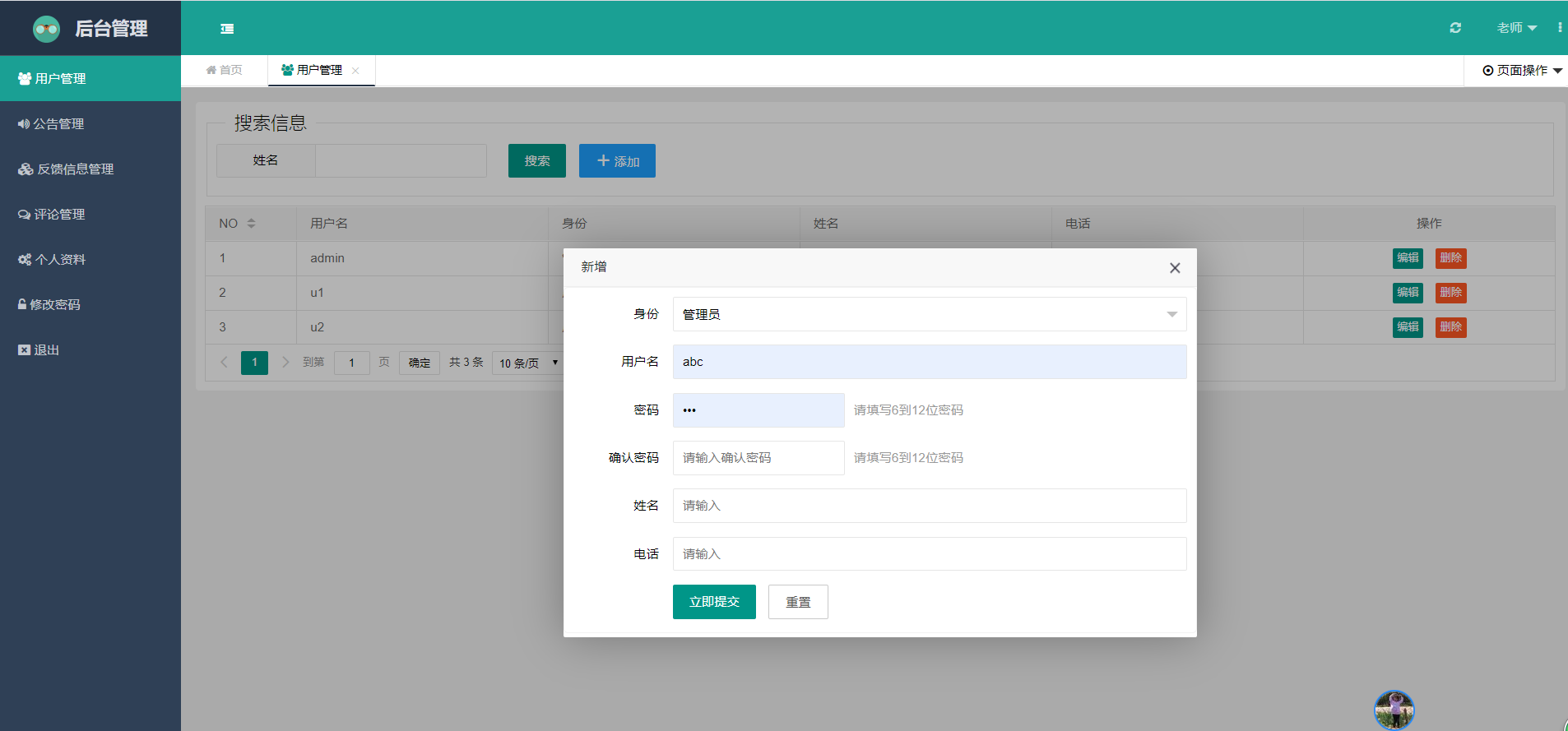Select page 1 in pagination
1568x731 pixels.
tap(254, 363)
